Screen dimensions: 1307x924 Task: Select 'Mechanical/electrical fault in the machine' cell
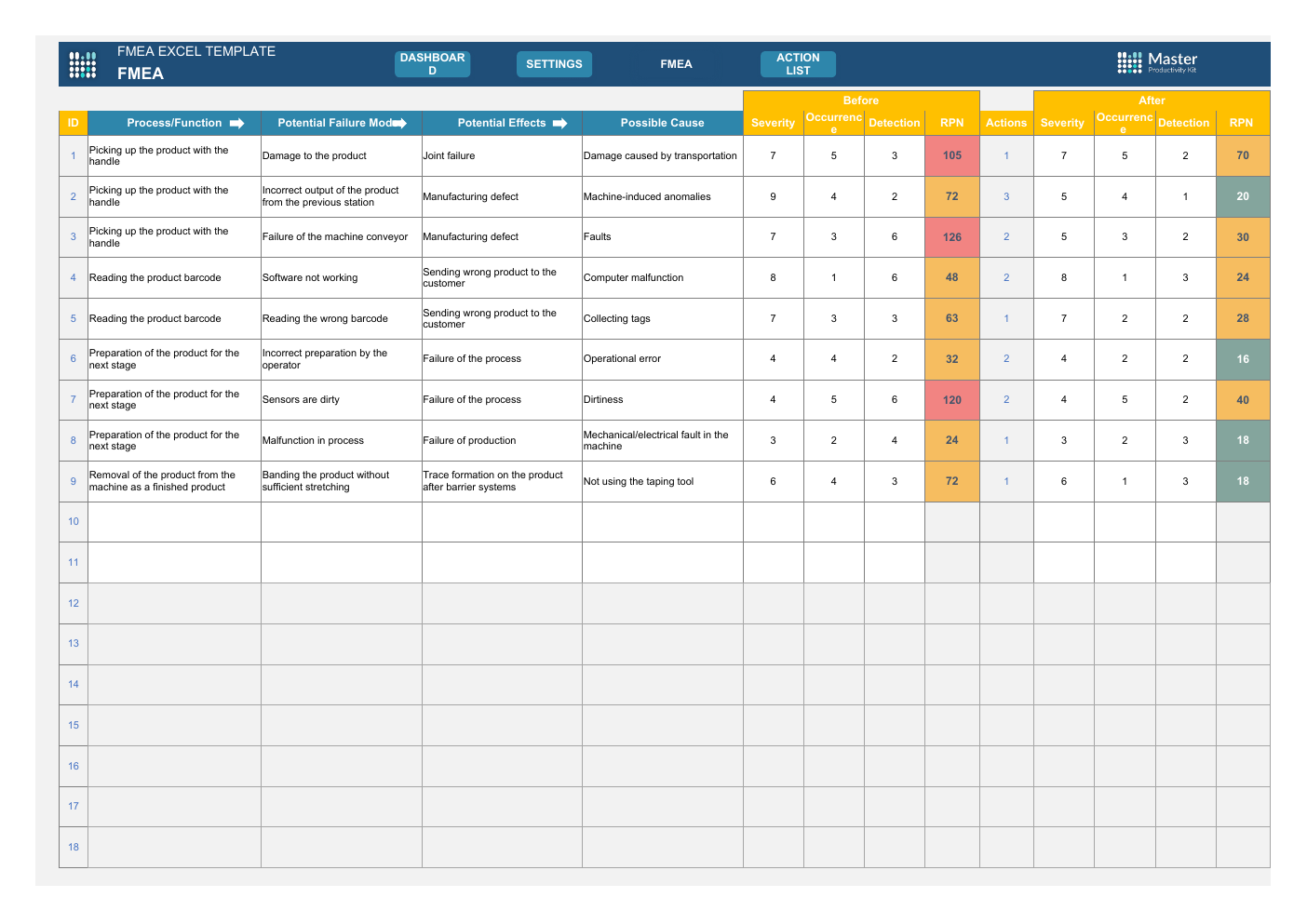click(663, 440)
